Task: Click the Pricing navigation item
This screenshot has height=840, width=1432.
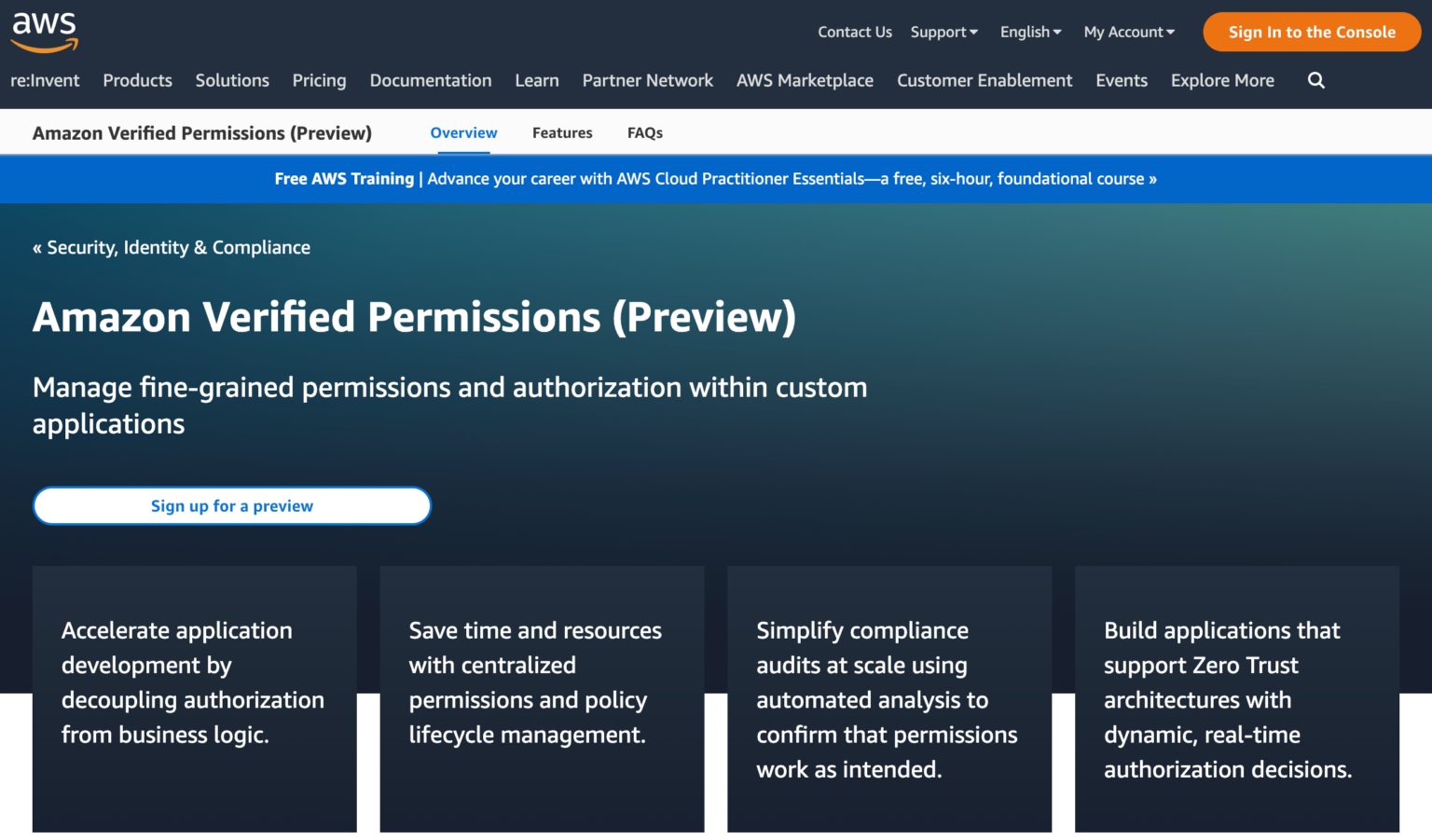Action: pos(319,80)
